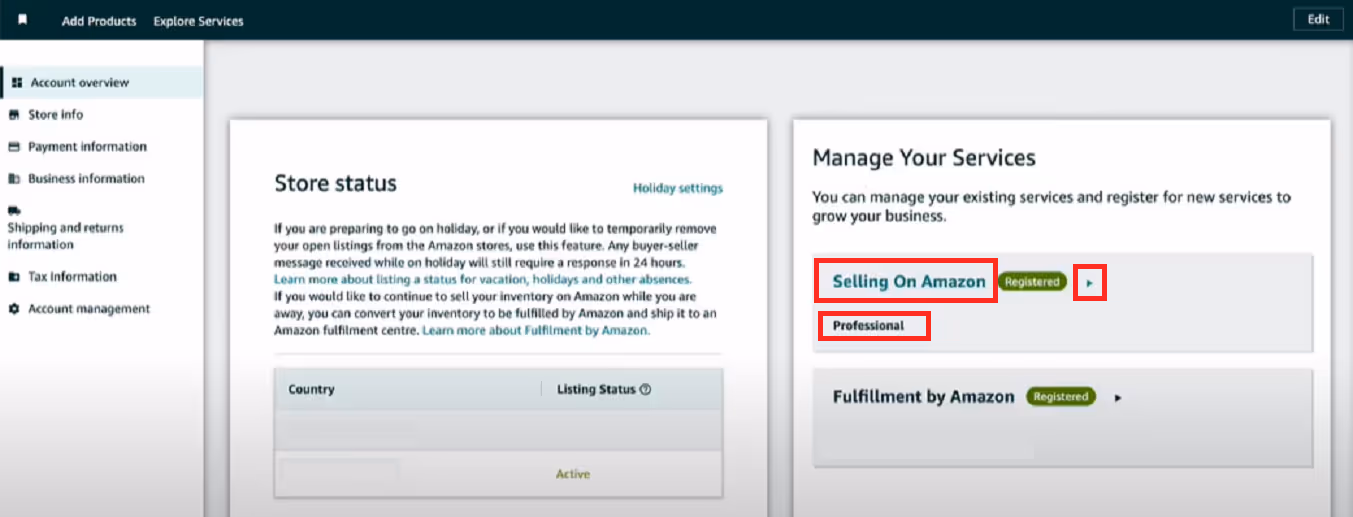Click the Account management gear icon
This screenshot has width=1353, height=517.
tap(14, 309)
